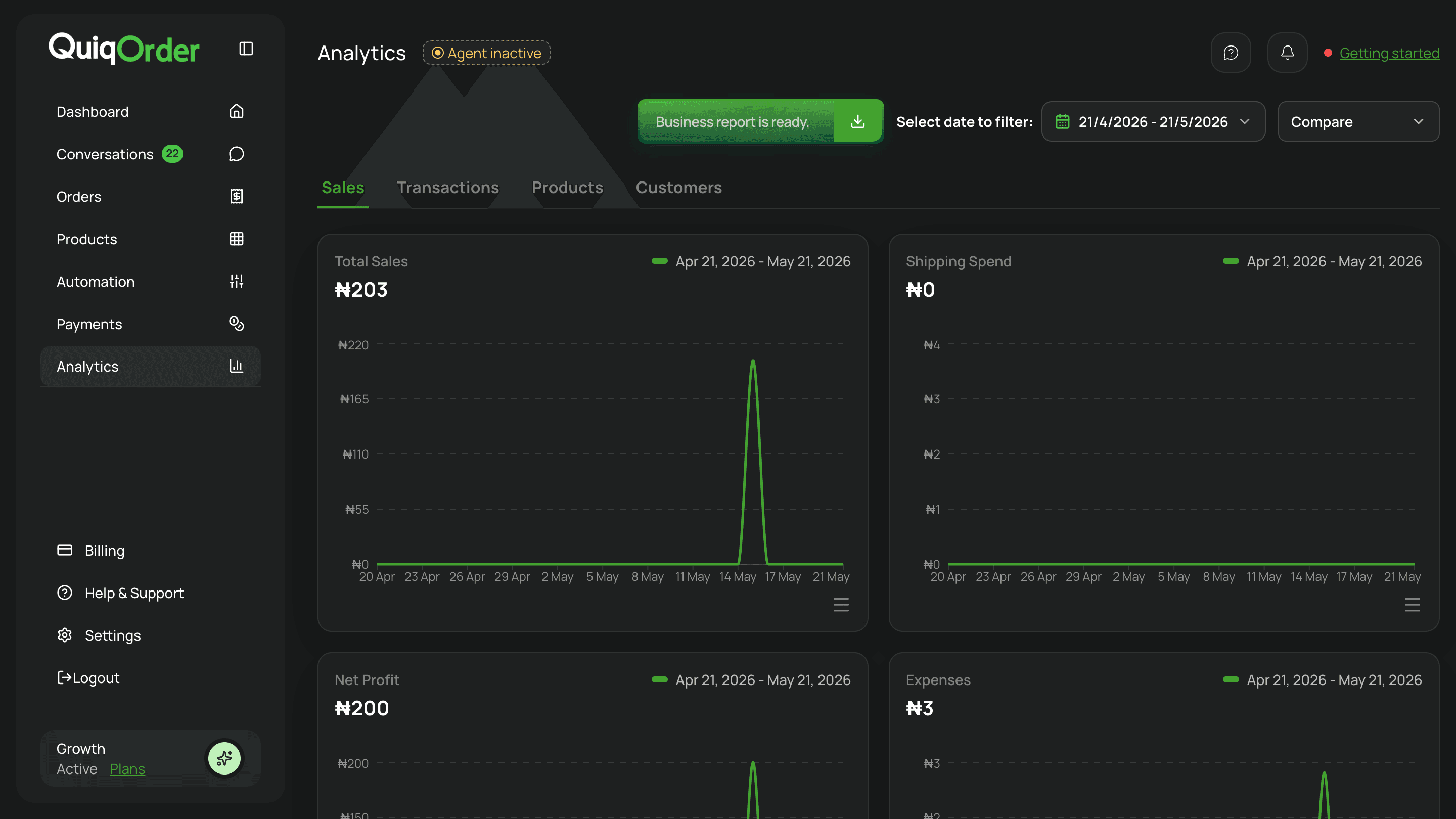Switch to the Transactions tab
The height and width of the screenshot is (819, 1456).
pyautogui.click(x=447, y=188)
